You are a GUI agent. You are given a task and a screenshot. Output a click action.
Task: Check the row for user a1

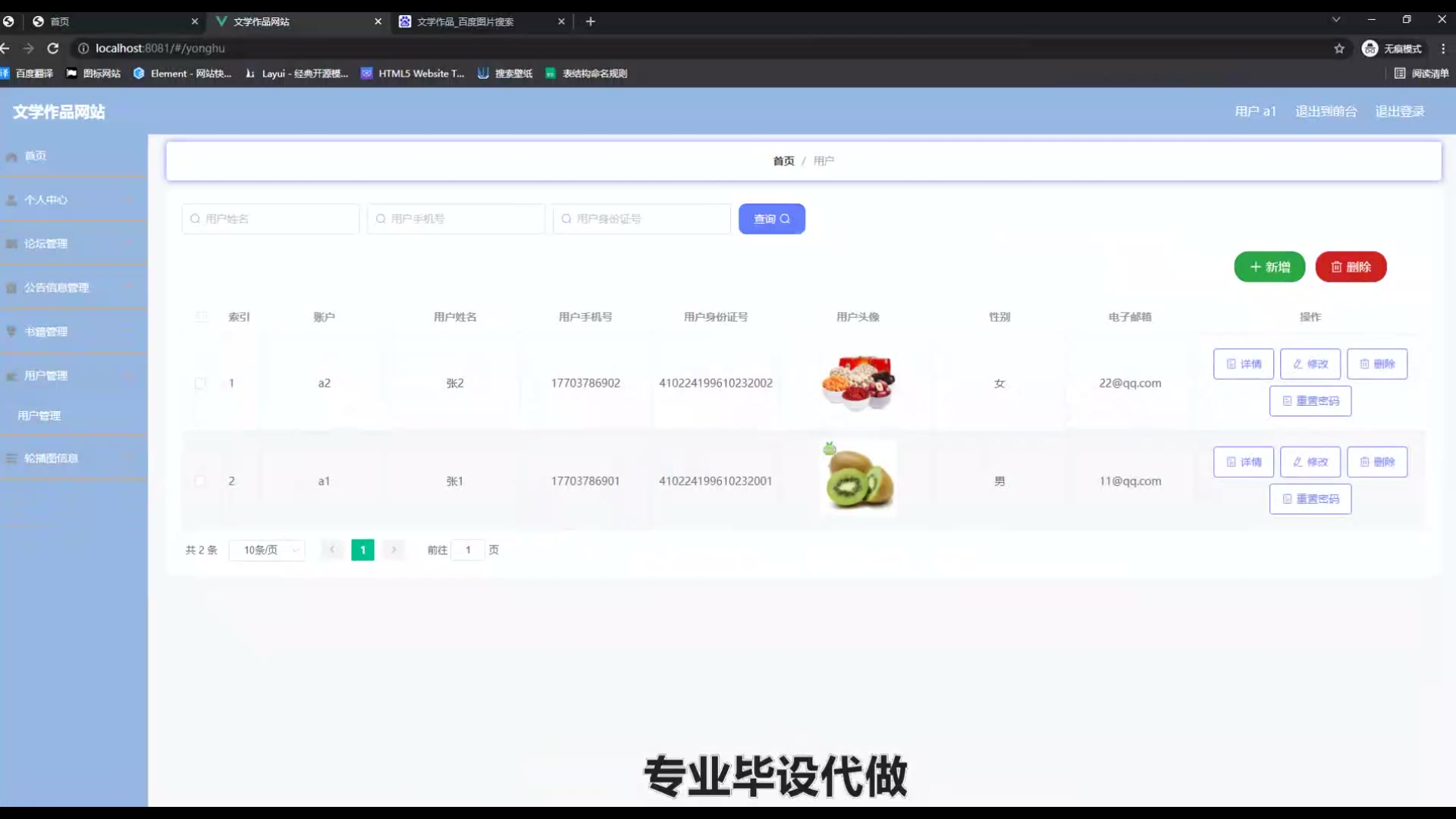click(200, 482)
